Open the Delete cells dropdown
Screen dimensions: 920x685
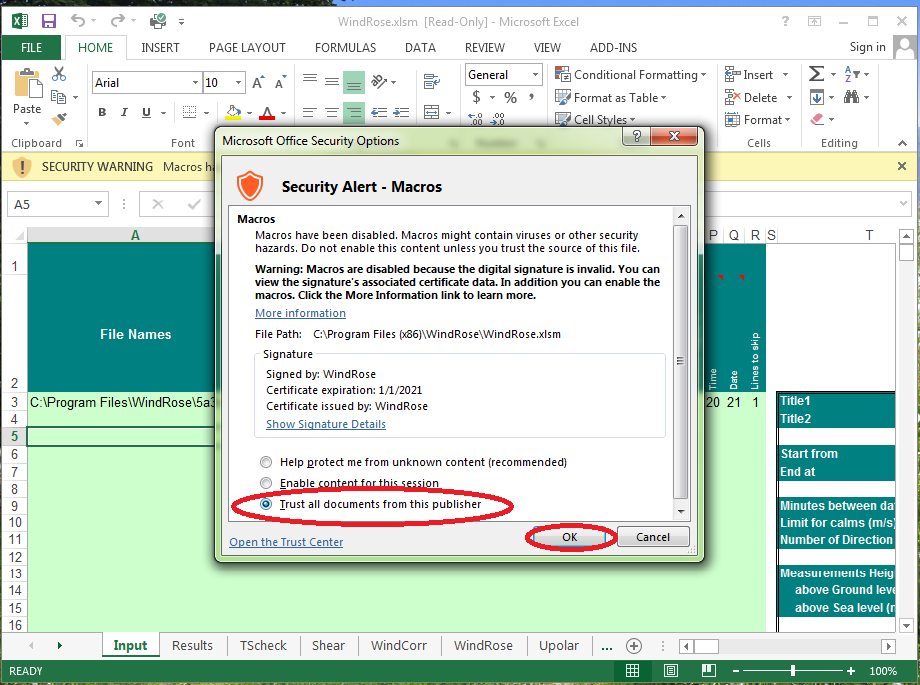pyautogui.click(x=789, y=97)
